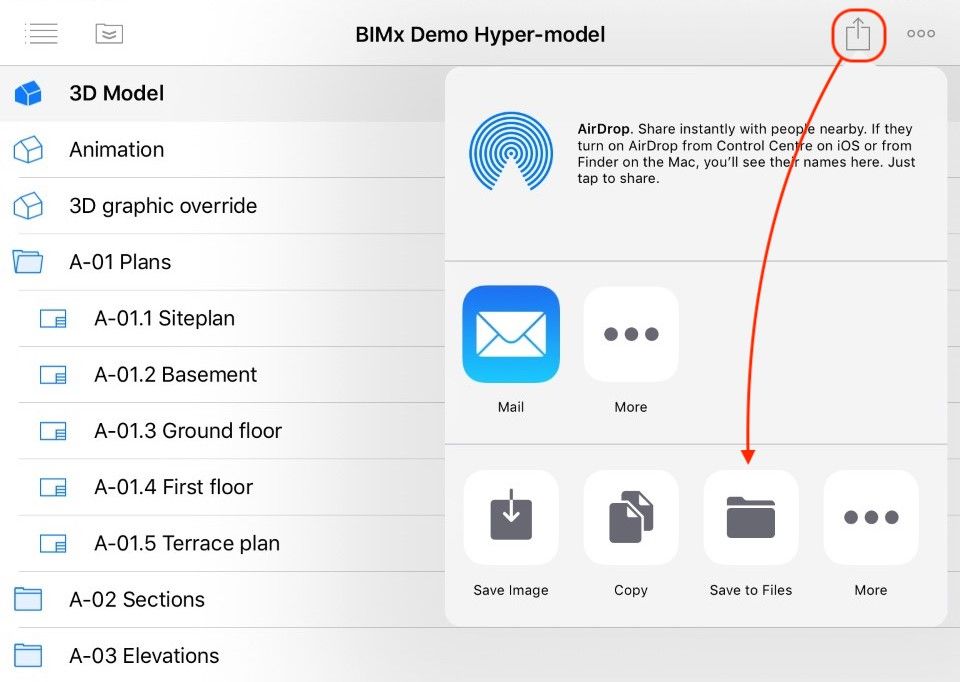This screenshot has width=960, height=682.
Task: Open the A-01.4 First floor sheet
Action: coord(223,487)
